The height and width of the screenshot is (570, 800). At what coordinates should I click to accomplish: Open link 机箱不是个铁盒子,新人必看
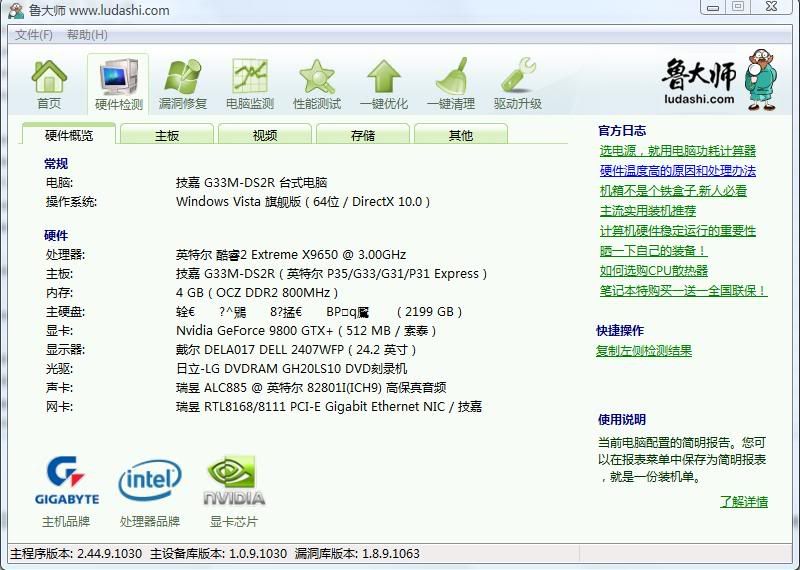(673, 191)
